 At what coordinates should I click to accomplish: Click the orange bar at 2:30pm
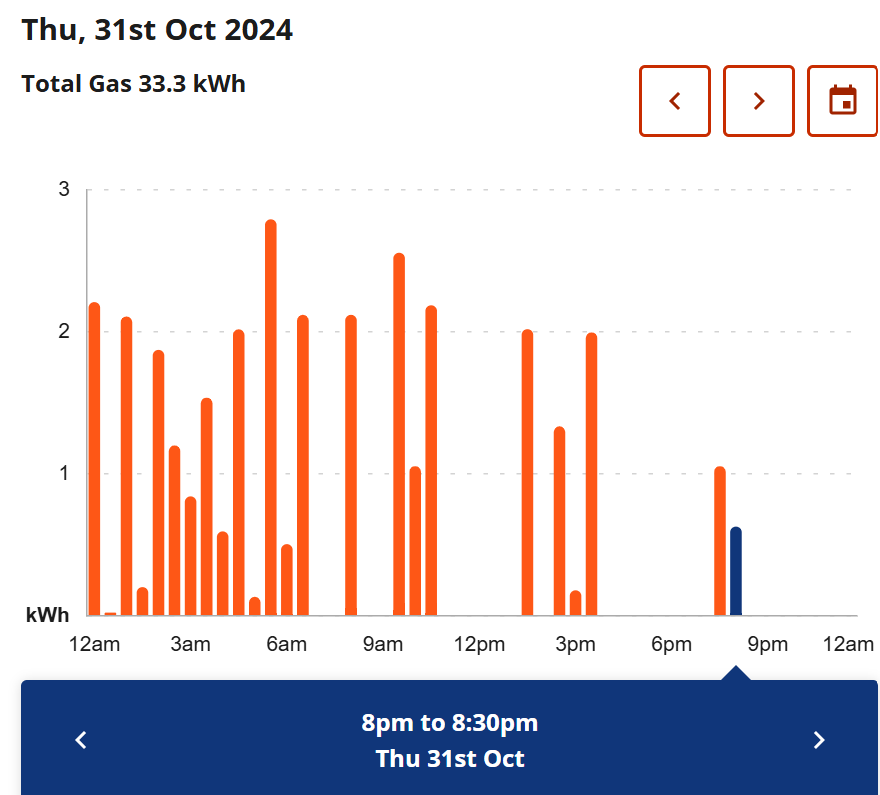pos(559,521)
